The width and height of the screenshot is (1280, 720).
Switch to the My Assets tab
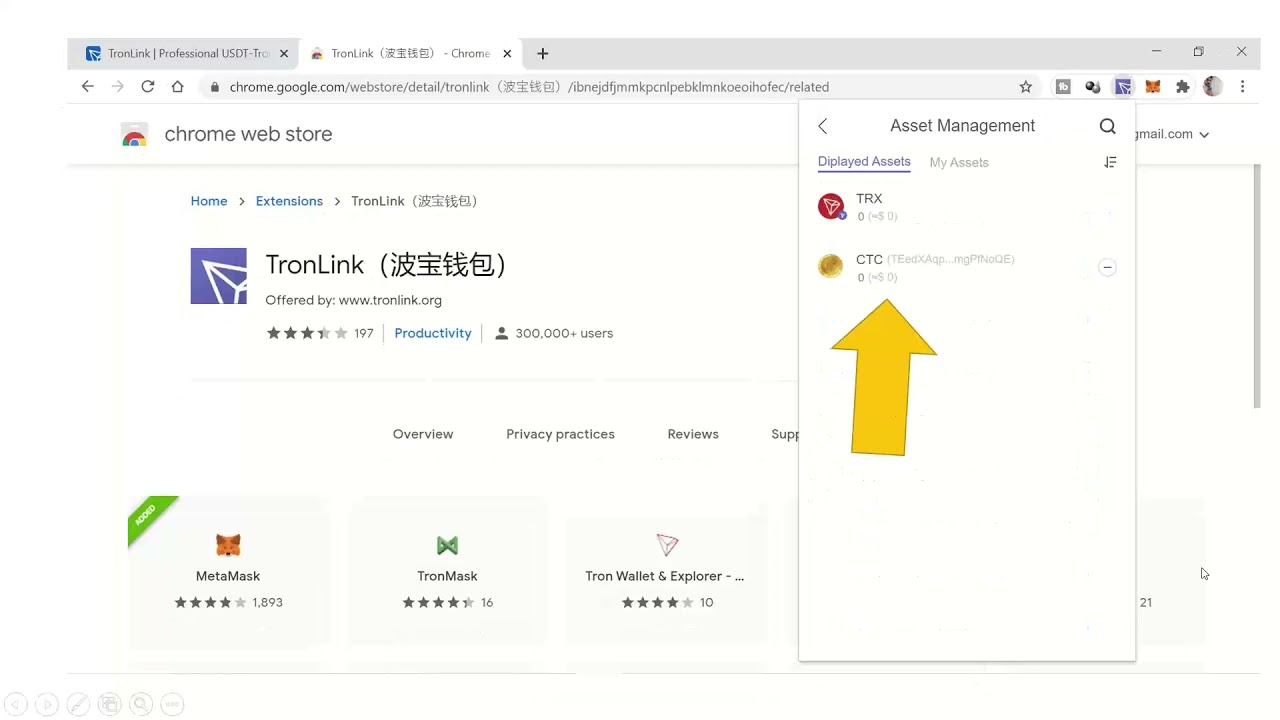pyautogui.click(x=959, y=163)
